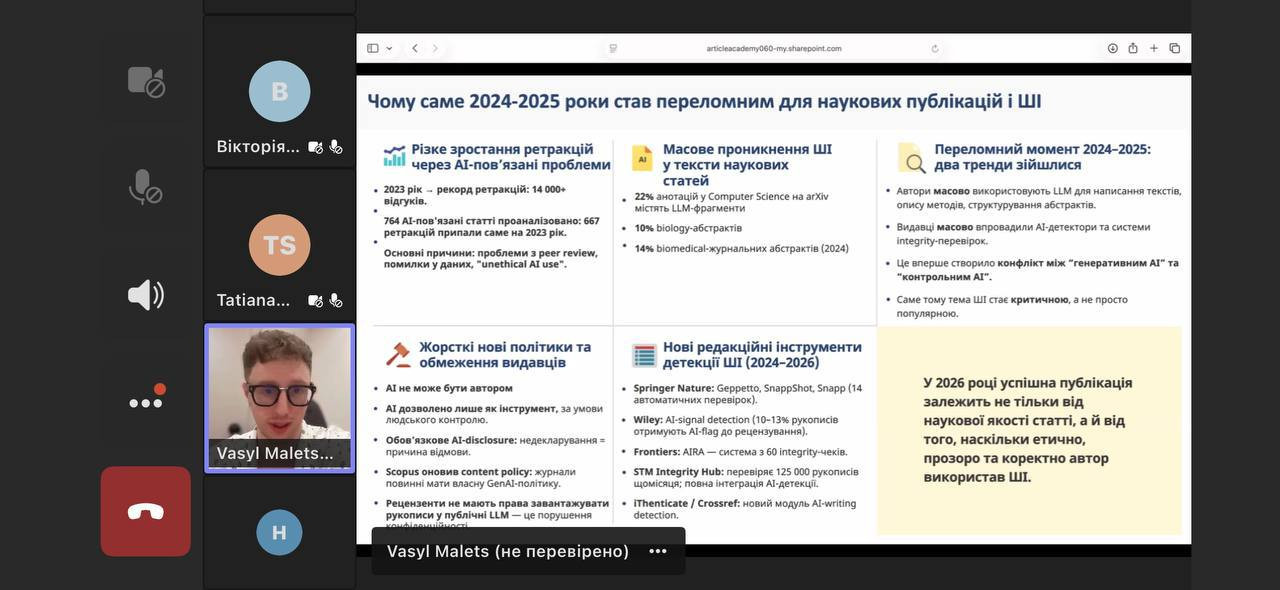Click the H participant avatar
1280x590 pixels.
click(279, 532)
